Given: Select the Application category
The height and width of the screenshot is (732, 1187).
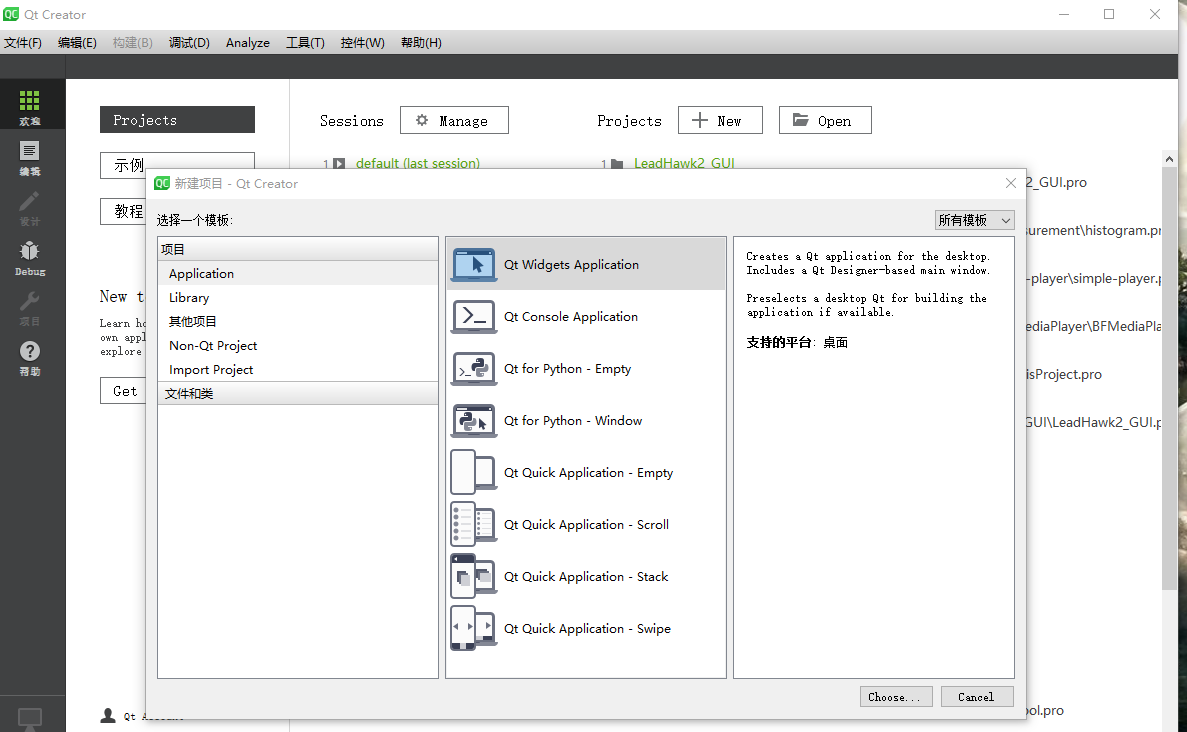Looking at the screenshot, I should point(298,273).
